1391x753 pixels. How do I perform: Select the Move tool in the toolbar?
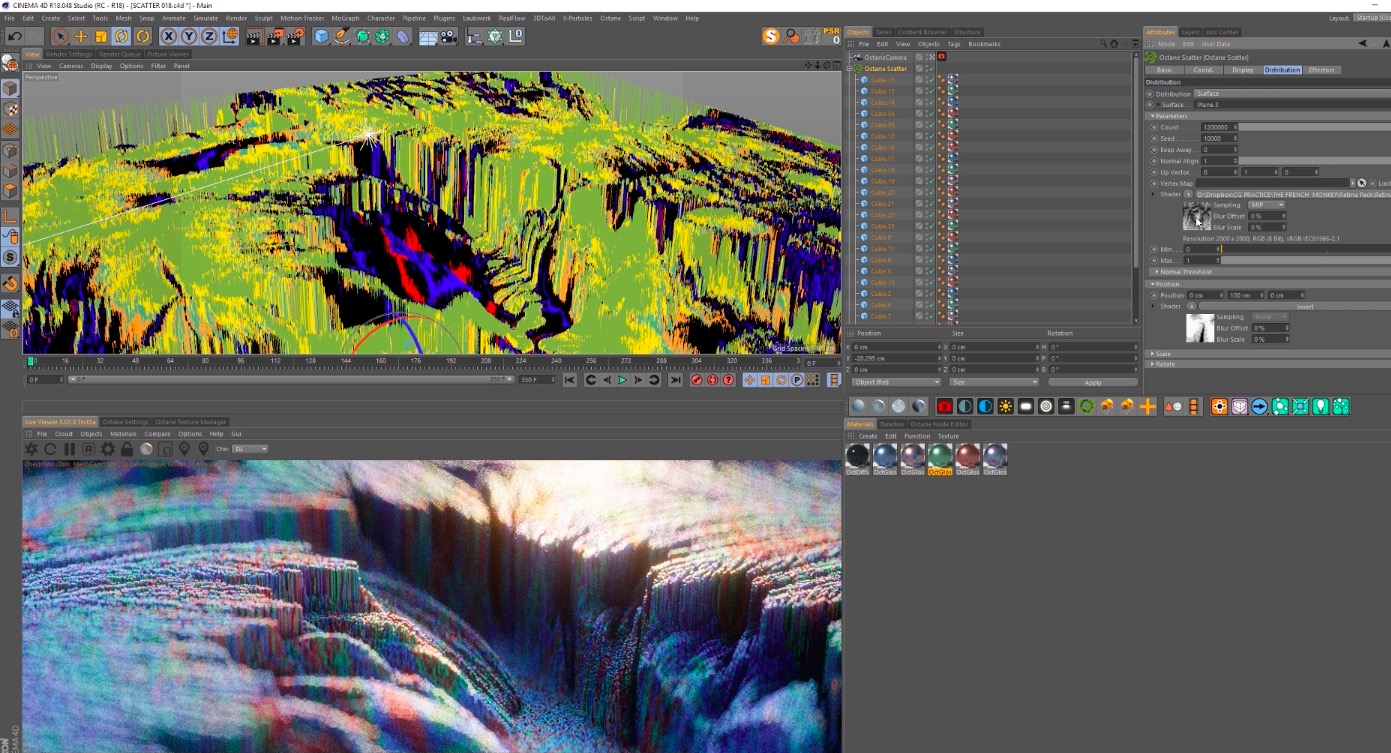[x=81, y=37]
